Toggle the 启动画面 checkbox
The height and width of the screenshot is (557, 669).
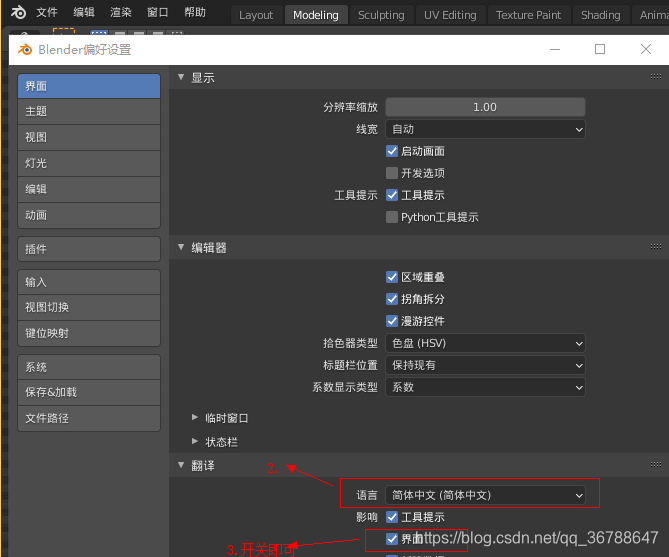click(x=392, y=151)
